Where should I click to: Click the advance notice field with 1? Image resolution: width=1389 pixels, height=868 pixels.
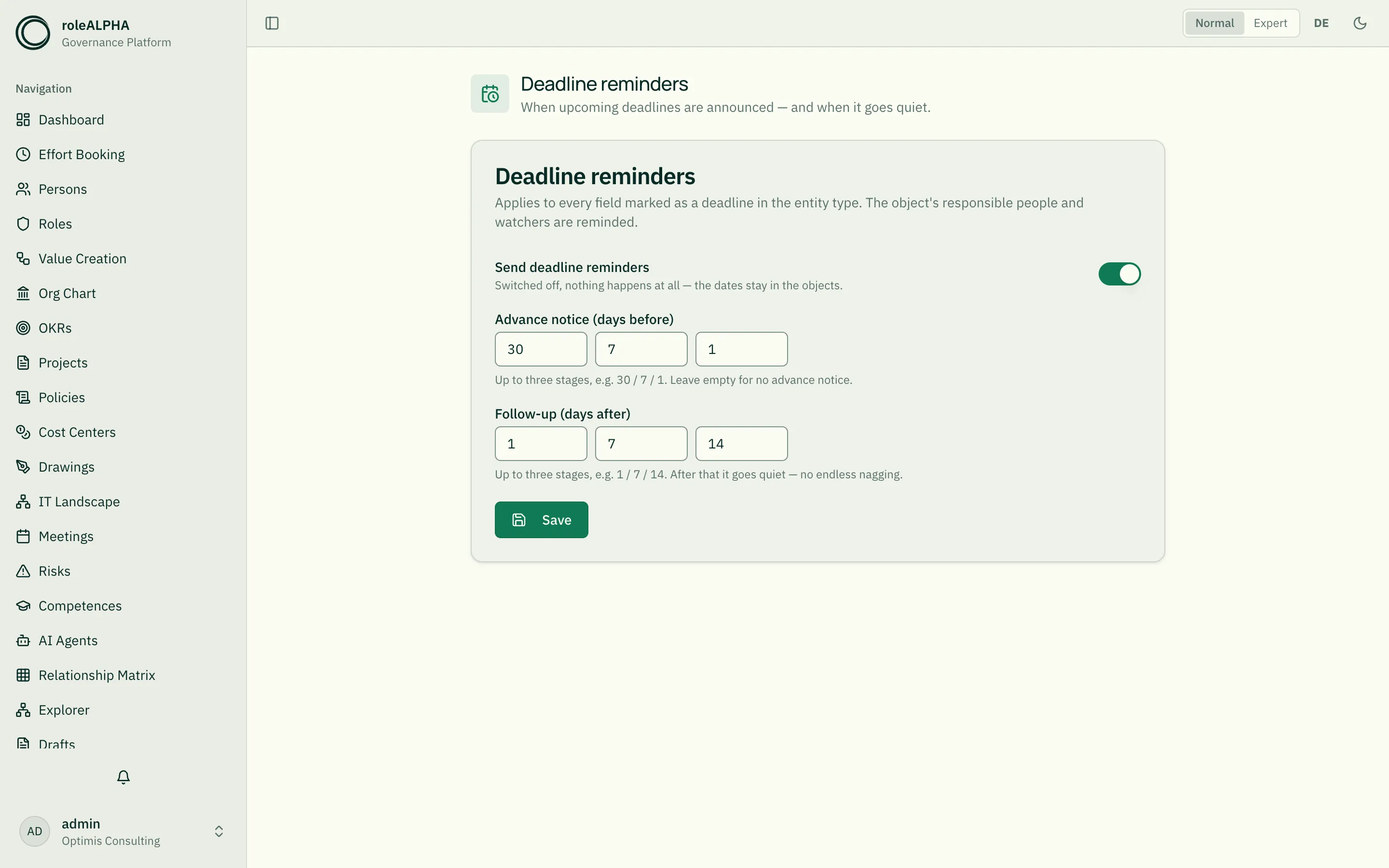[x=742, y=349]
